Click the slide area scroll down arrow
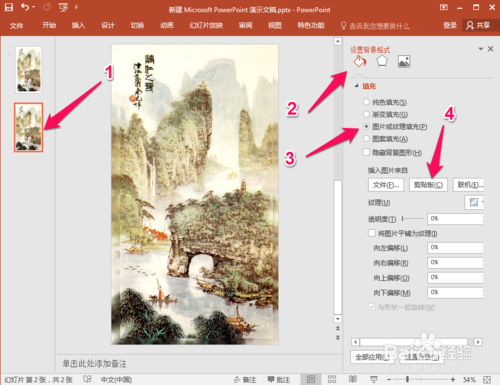Screen dimensions: 500x385 338,319
